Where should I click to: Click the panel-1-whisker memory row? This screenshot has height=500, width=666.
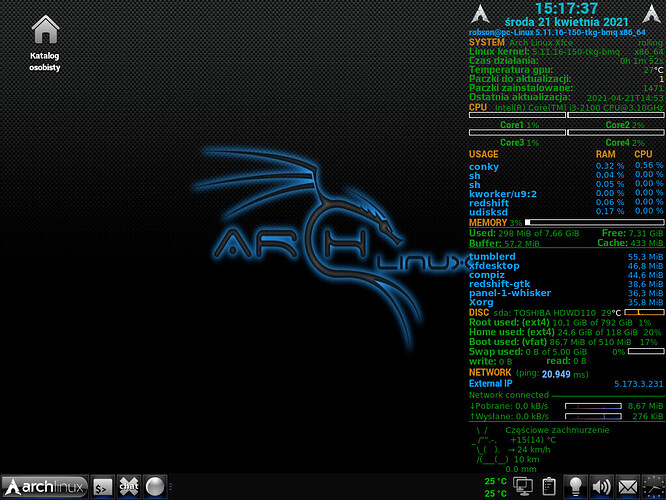click(566, 293)
